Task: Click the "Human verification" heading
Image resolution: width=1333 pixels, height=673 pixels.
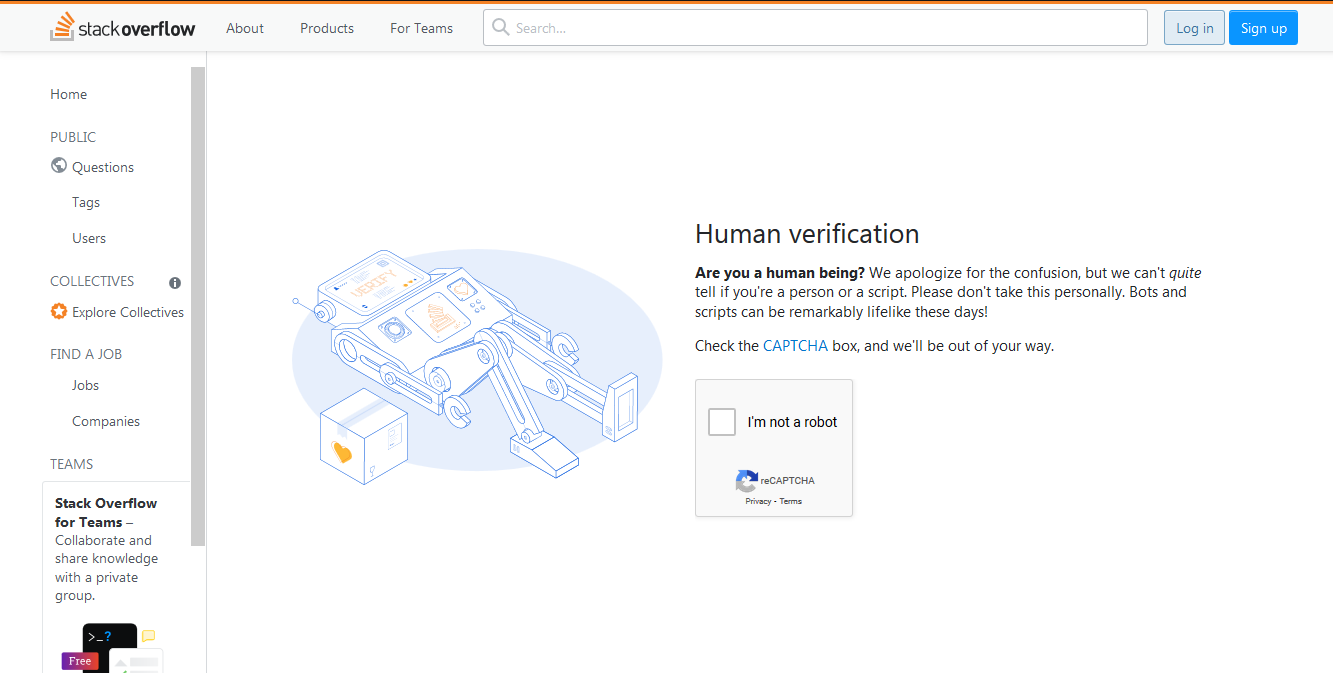Action: click(x=807, y=234)
